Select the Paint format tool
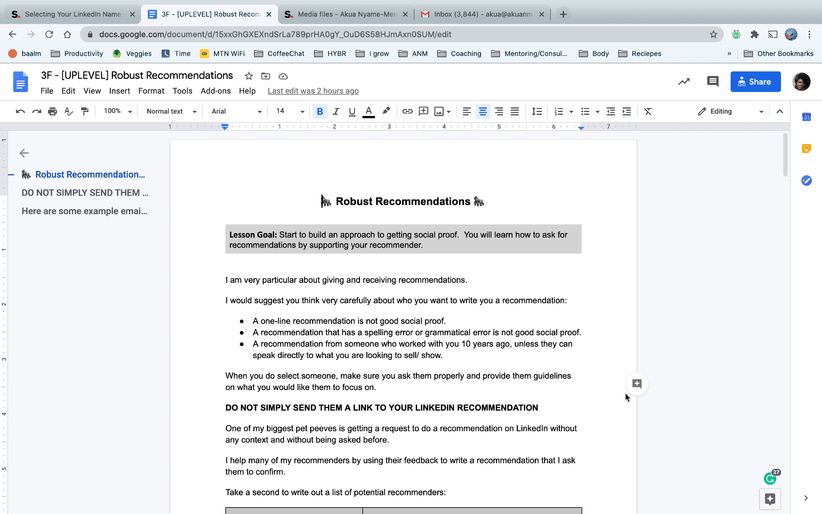This screenshot has height=514, width=822. (x=84, y=111)
